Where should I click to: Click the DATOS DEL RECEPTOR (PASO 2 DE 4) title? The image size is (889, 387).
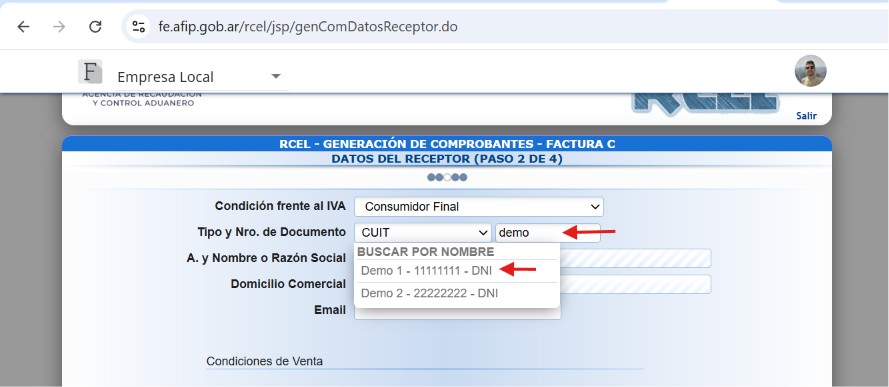[447, 159]
